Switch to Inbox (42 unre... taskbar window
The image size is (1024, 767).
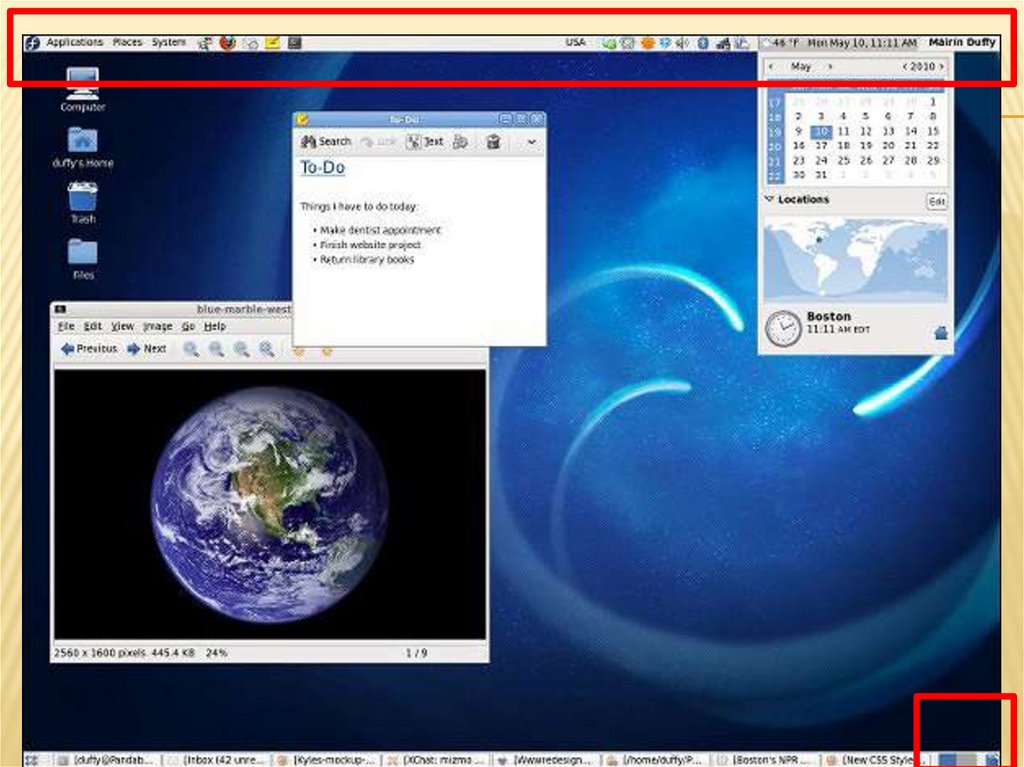click(217, 760)
